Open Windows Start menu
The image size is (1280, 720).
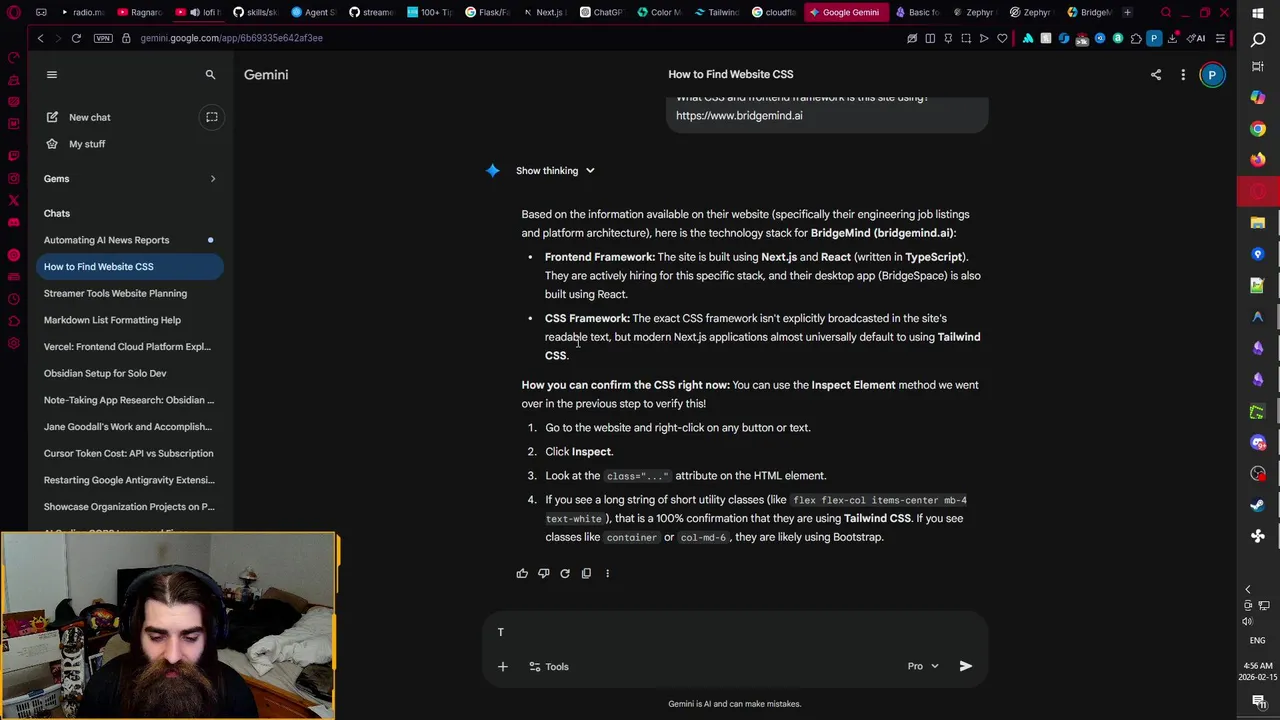[x=1258, y=13]
